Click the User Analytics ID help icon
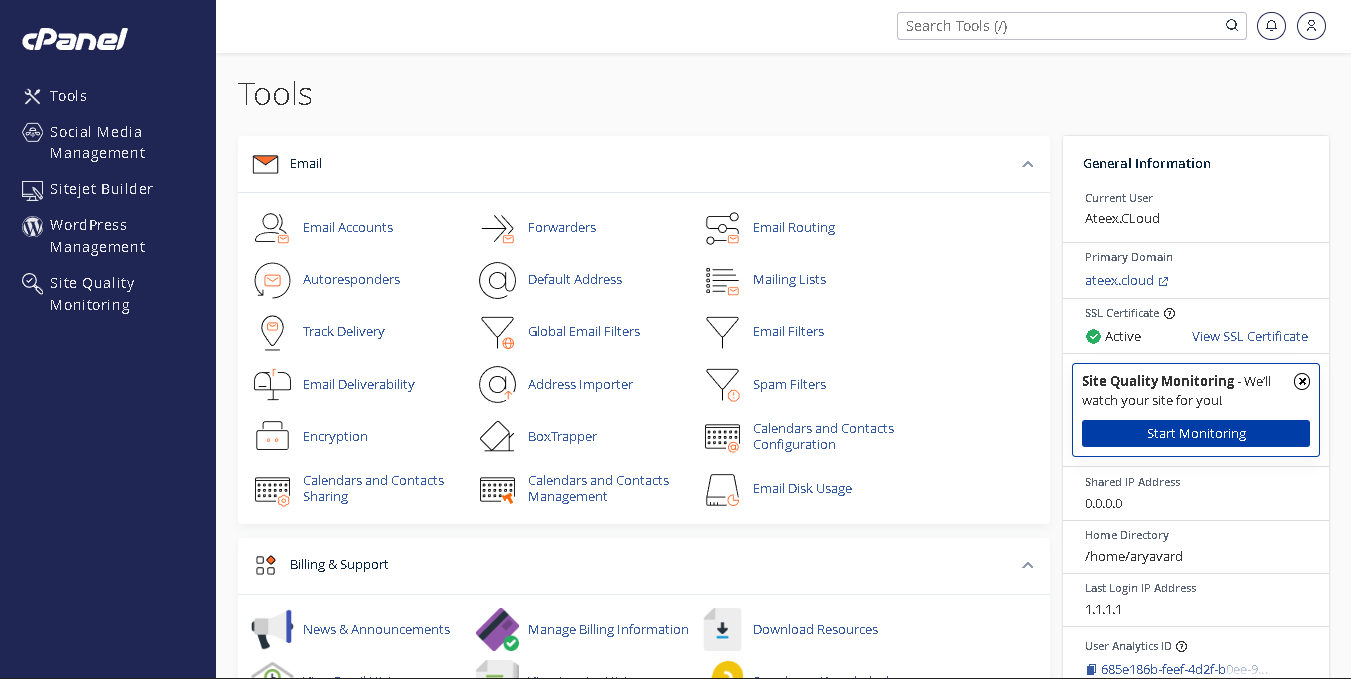 [x=1182, y=647]
